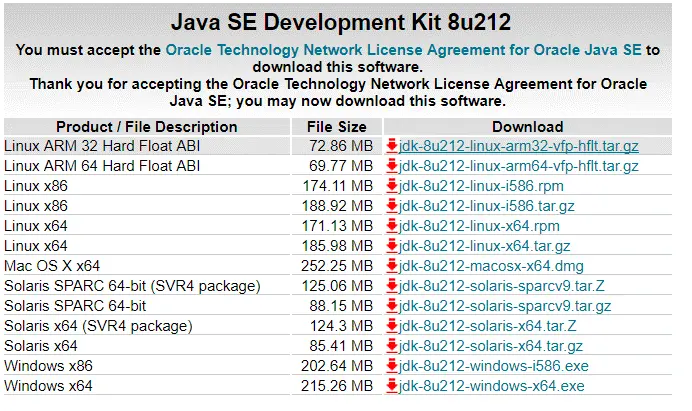
Task: Click the red download arrow beside jdk-8u212-linux-x64.tar.gz
Action: pos(391,246)
